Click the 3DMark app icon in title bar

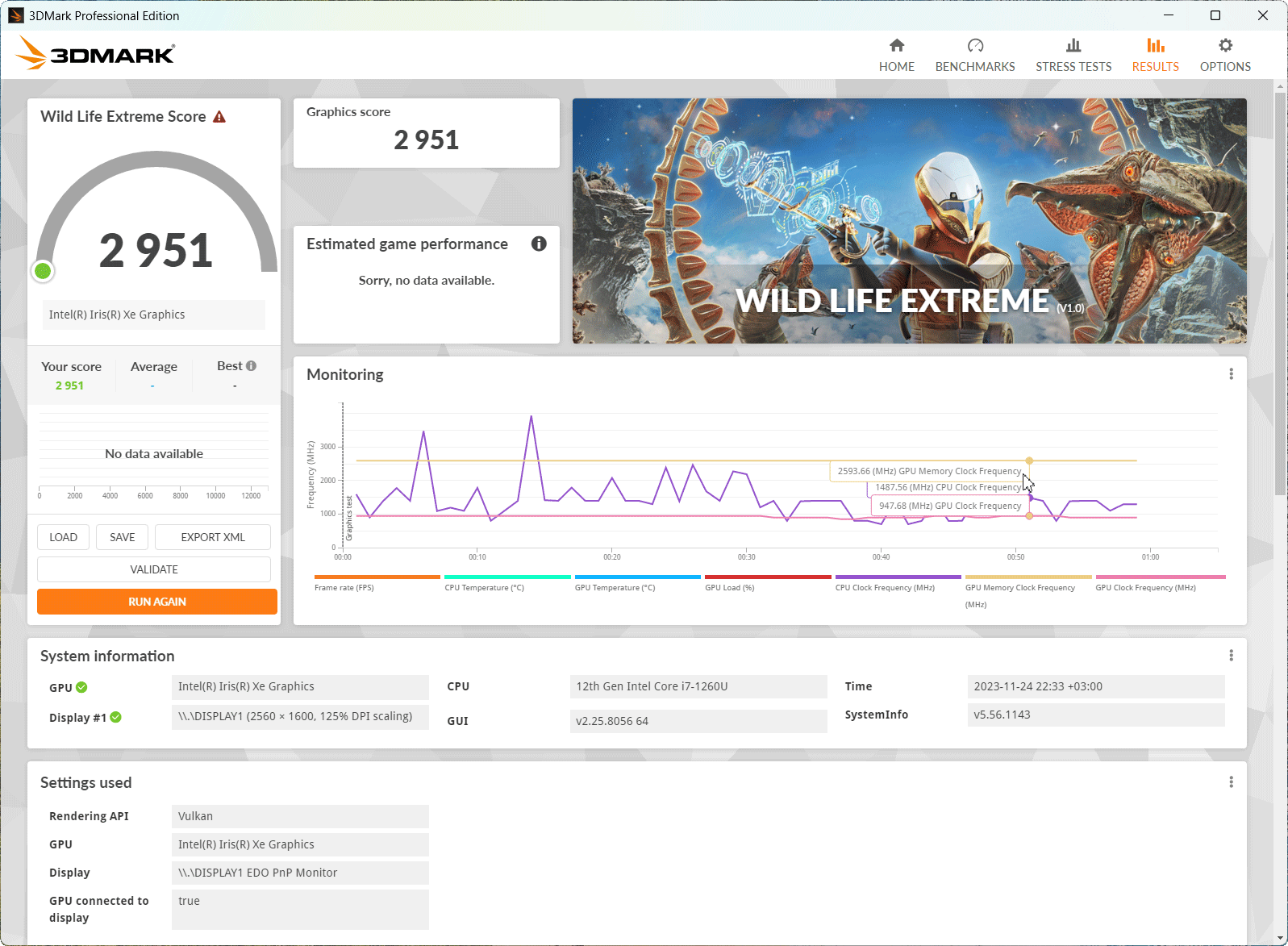pos(15,15)
